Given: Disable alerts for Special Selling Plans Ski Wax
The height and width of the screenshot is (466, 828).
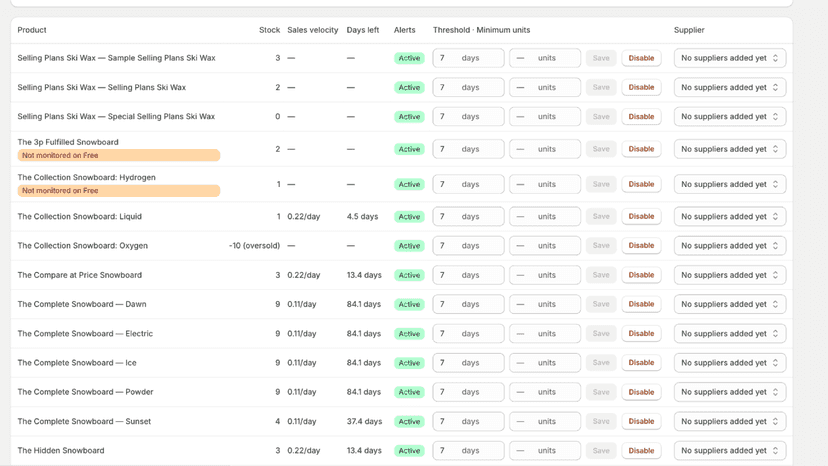Looking at the screenshot, I should 641,117.
